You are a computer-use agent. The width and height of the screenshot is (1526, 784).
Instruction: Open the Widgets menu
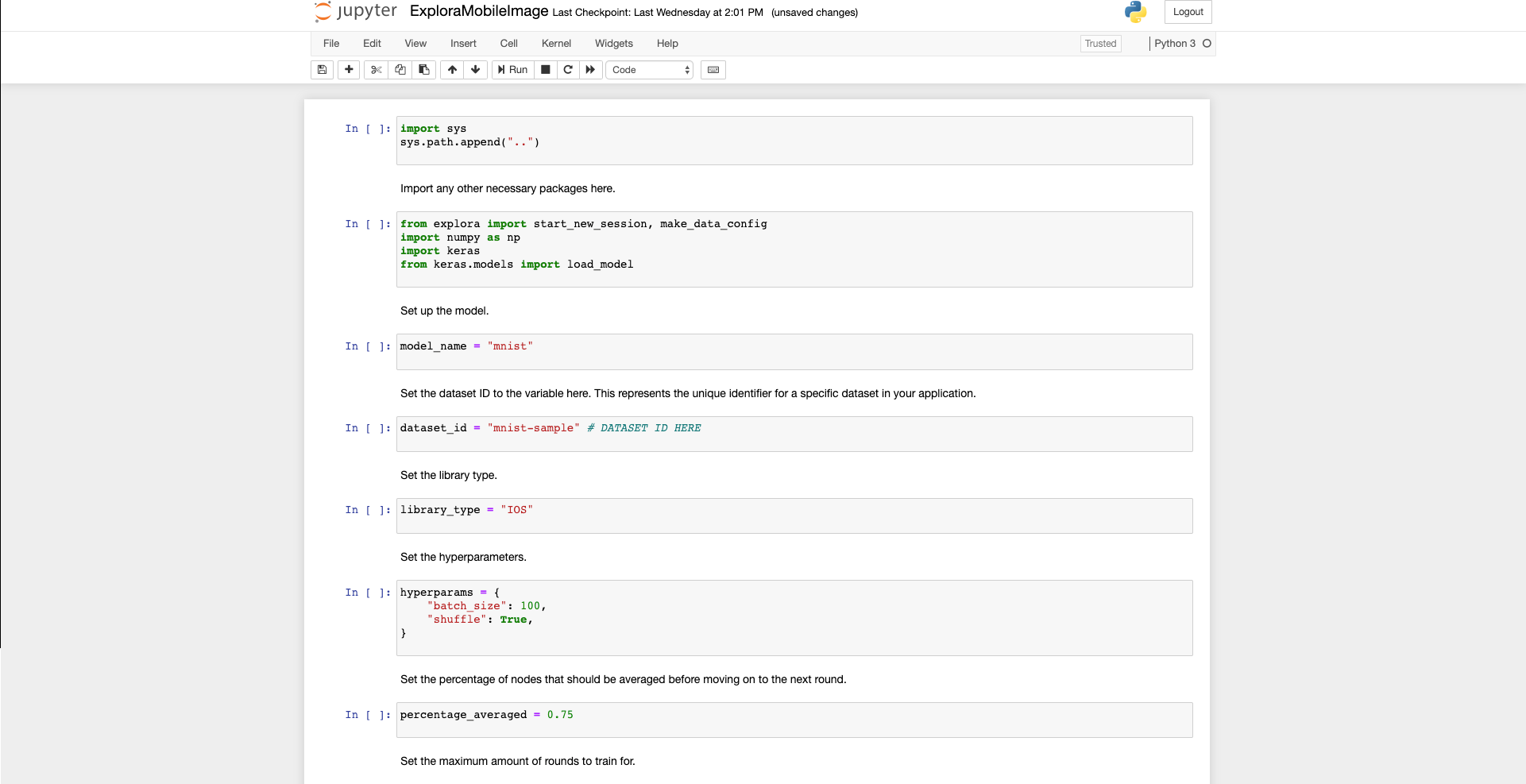(x=614, y=44)
